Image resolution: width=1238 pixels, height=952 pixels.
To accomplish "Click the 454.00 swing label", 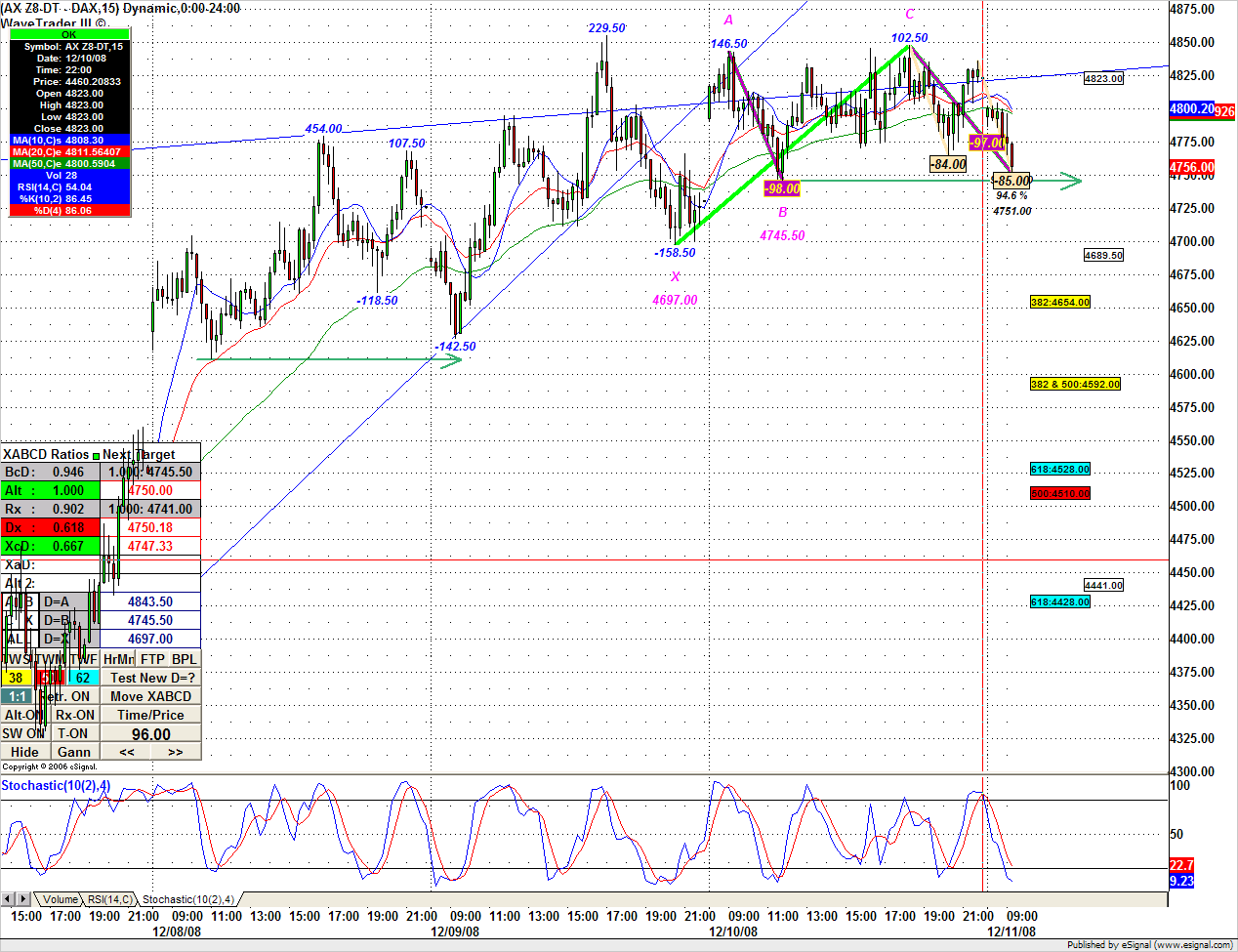I will click(323, 129).
